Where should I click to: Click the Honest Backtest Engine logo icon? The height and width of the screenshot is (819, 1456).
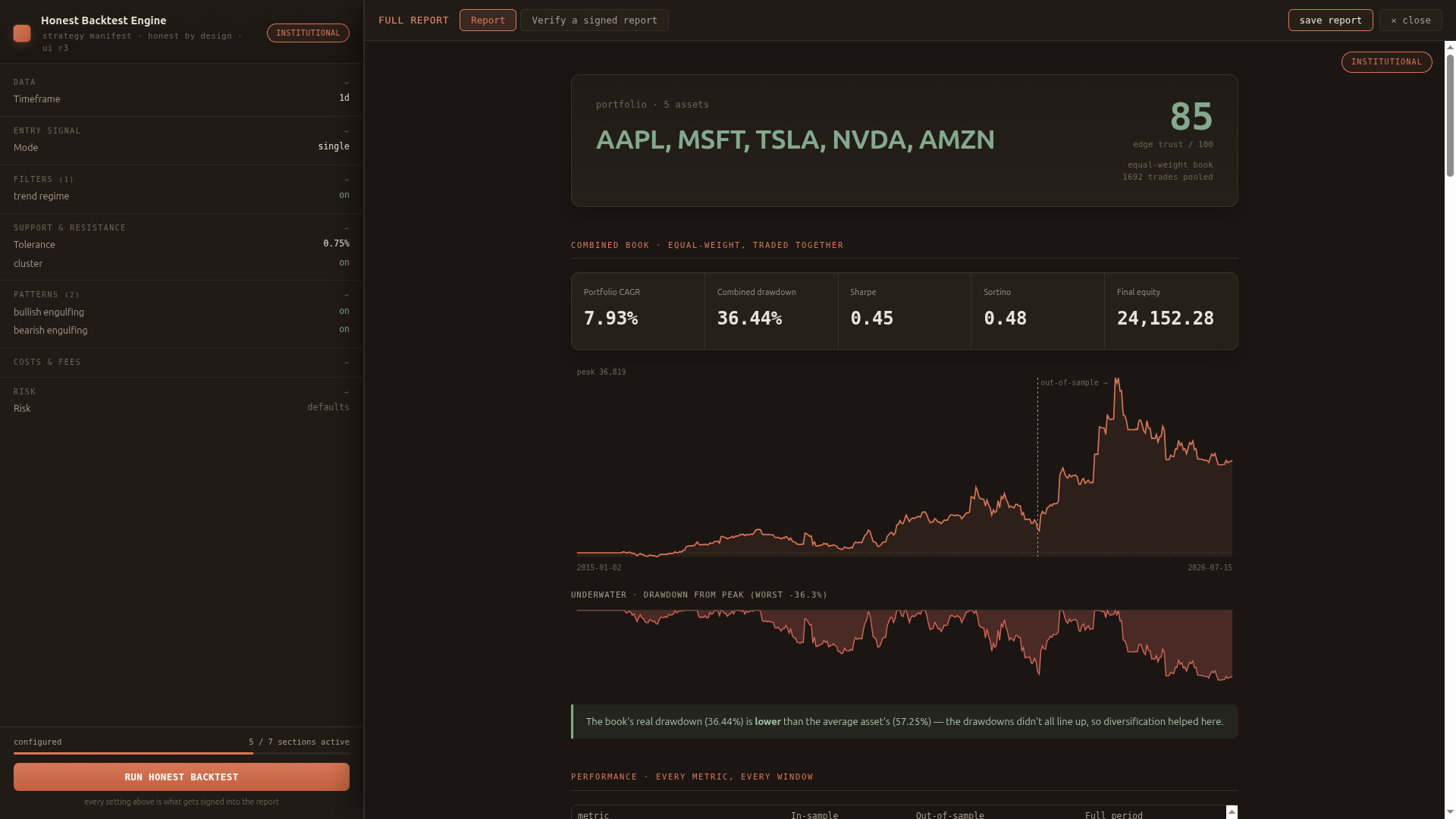[22, 33]
